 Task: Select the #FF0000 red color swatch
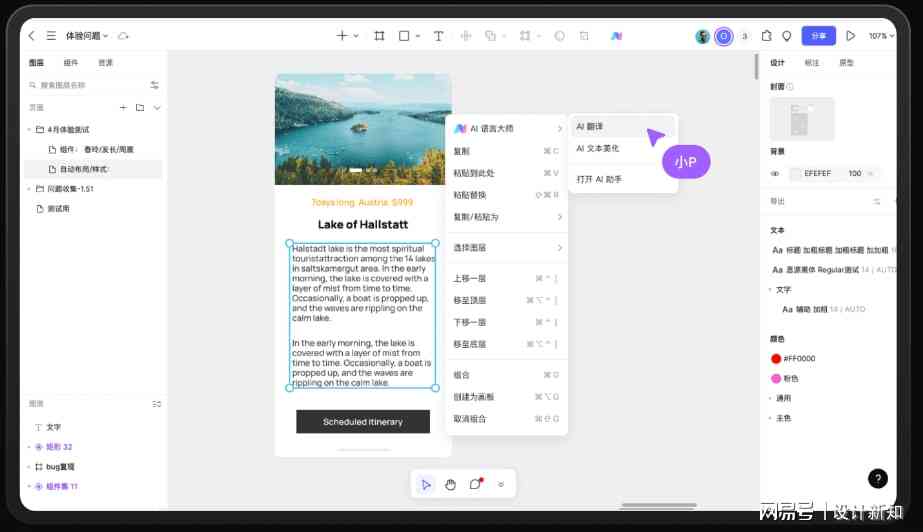776,358
